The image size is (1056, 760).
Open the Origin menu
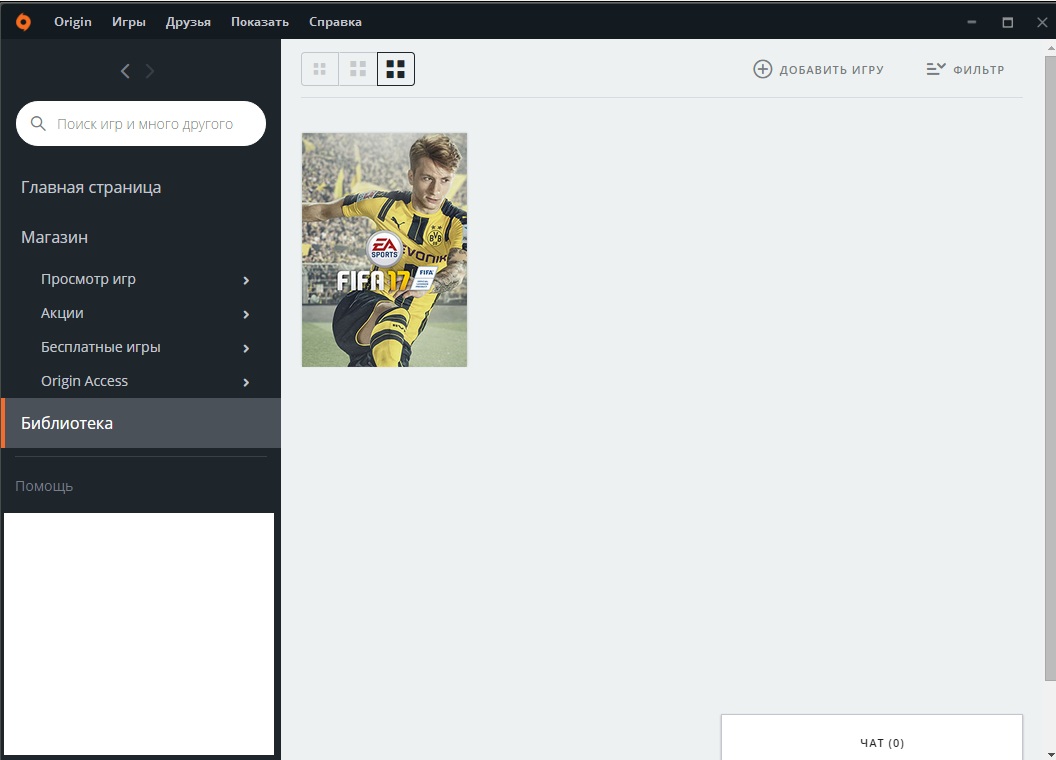pyautogui.click(x=73, y=22)
